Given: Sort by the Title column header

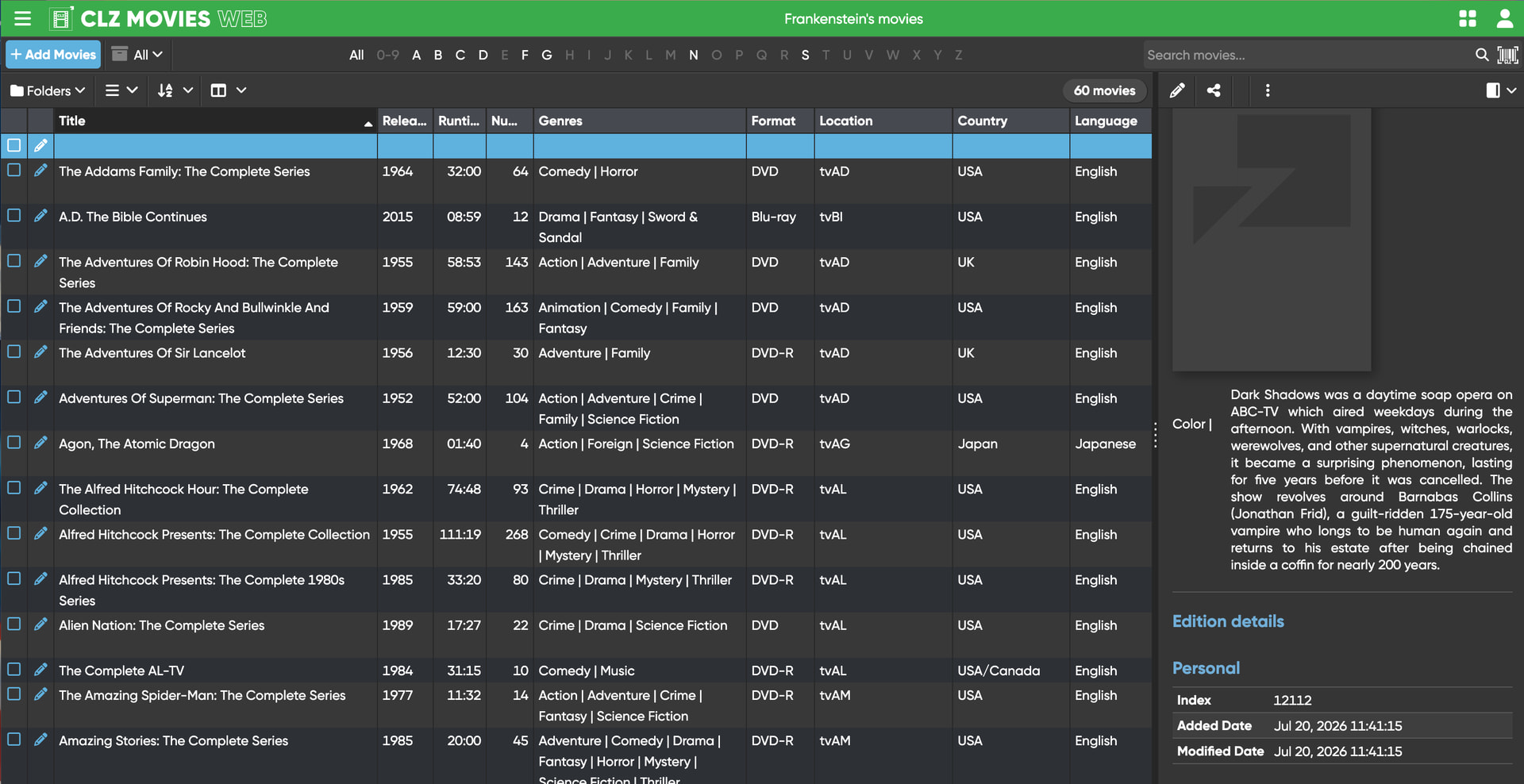Looking at the screenshot, I should click(x=215, y=121).
